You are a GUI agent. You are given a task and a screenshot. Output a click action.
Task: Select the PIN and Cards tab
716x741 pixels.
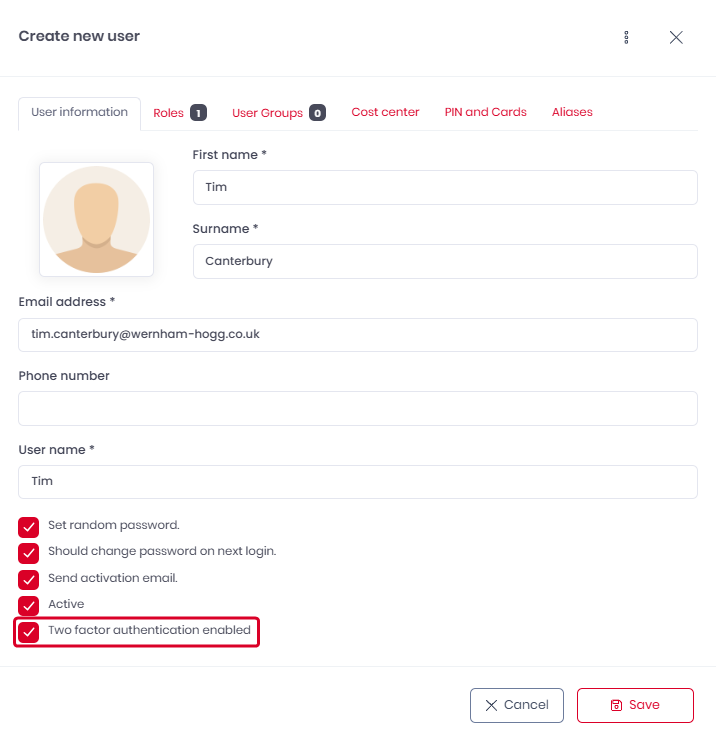(485, 112)
